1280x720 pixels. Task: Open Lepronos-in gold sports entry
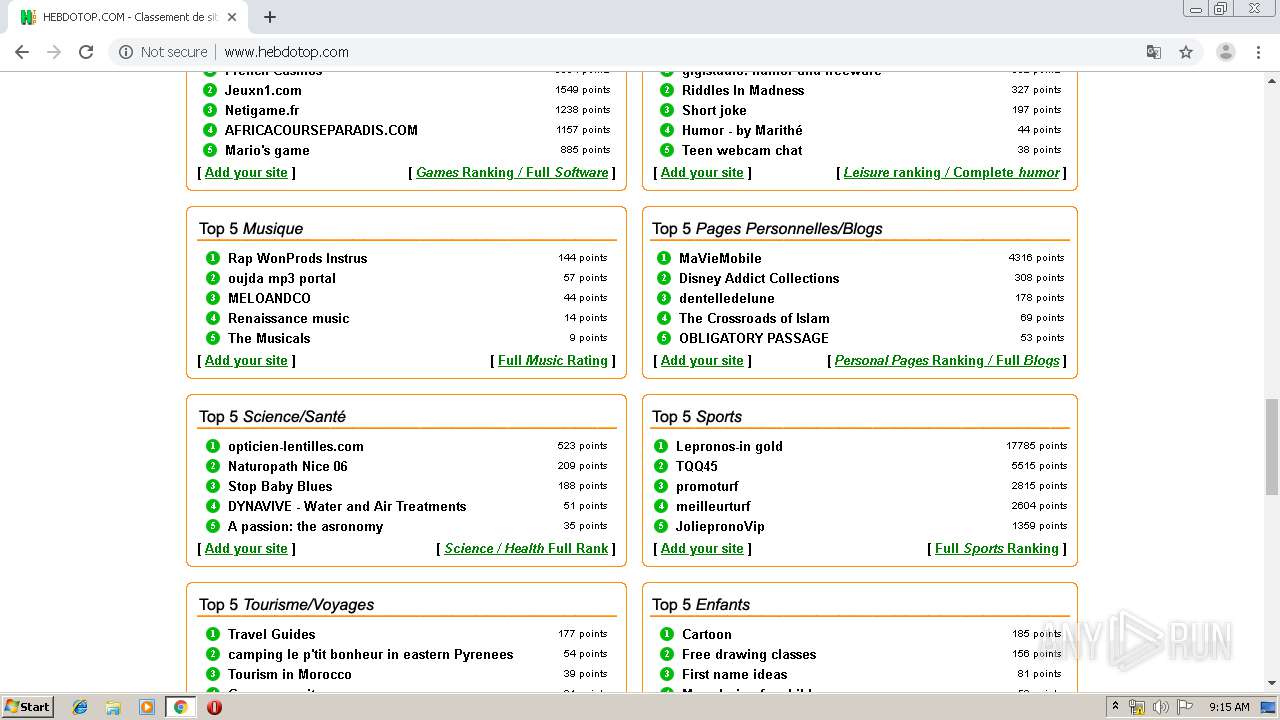pyautogui.click(x=729, y=446)
